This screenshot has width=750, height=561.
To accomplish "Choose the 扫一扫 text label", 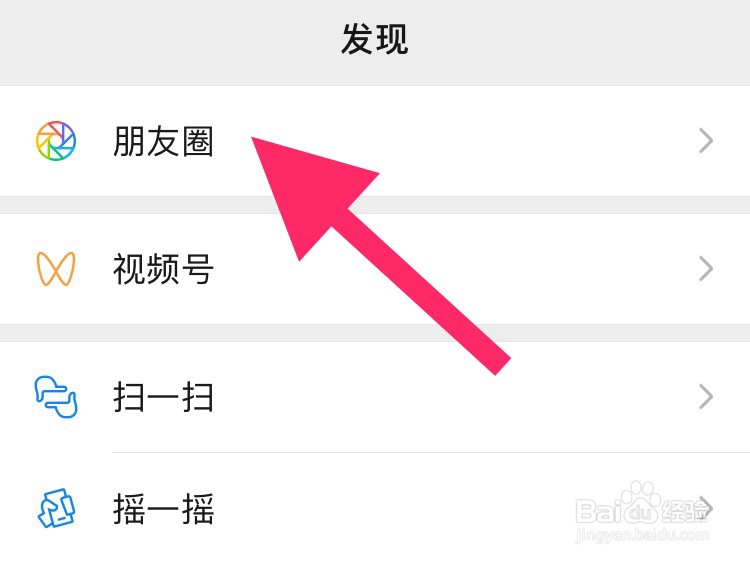I will 163,398.
